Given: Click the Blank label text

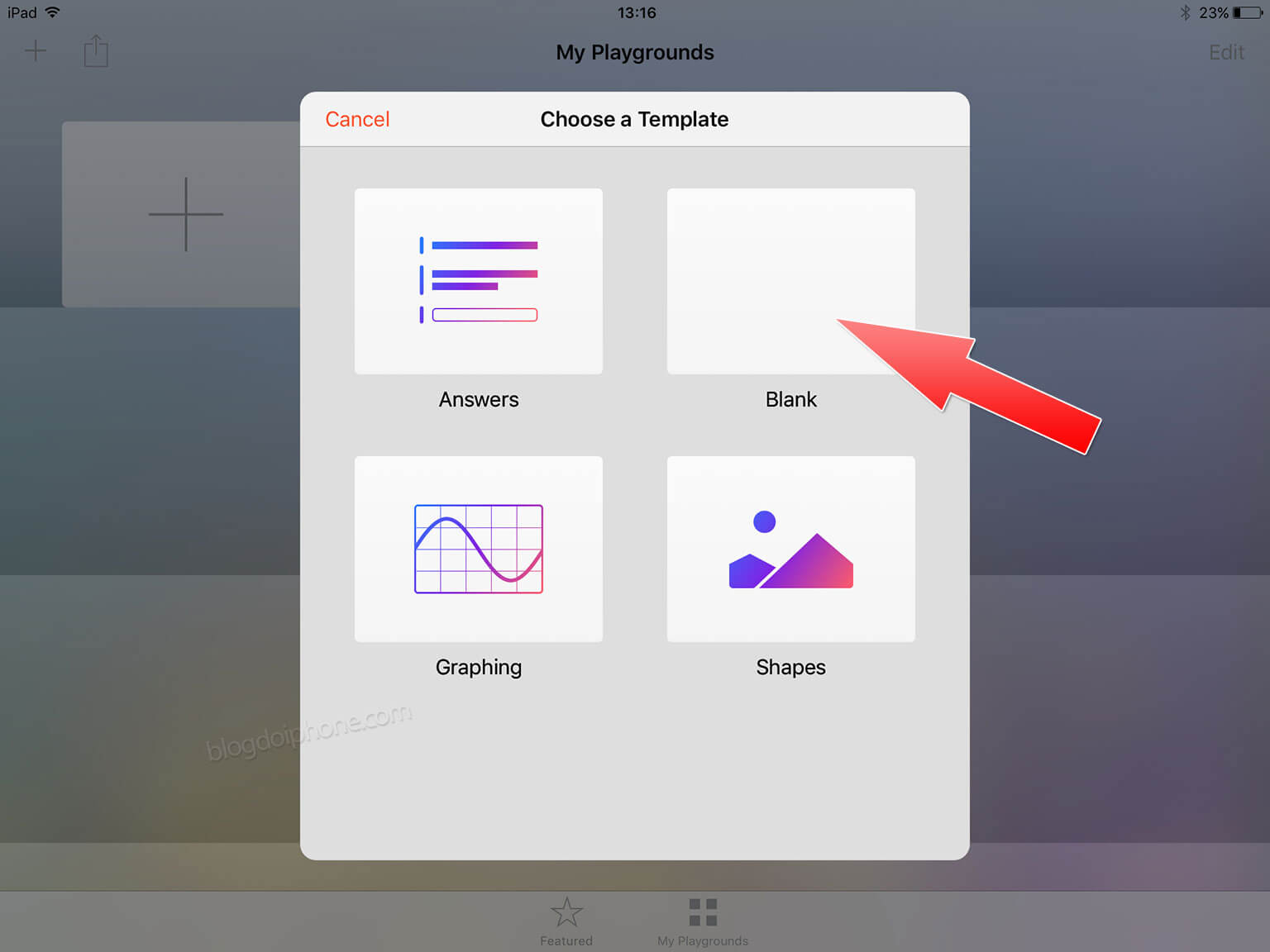Looking at the screenshot, I should (x=791, y=400).
